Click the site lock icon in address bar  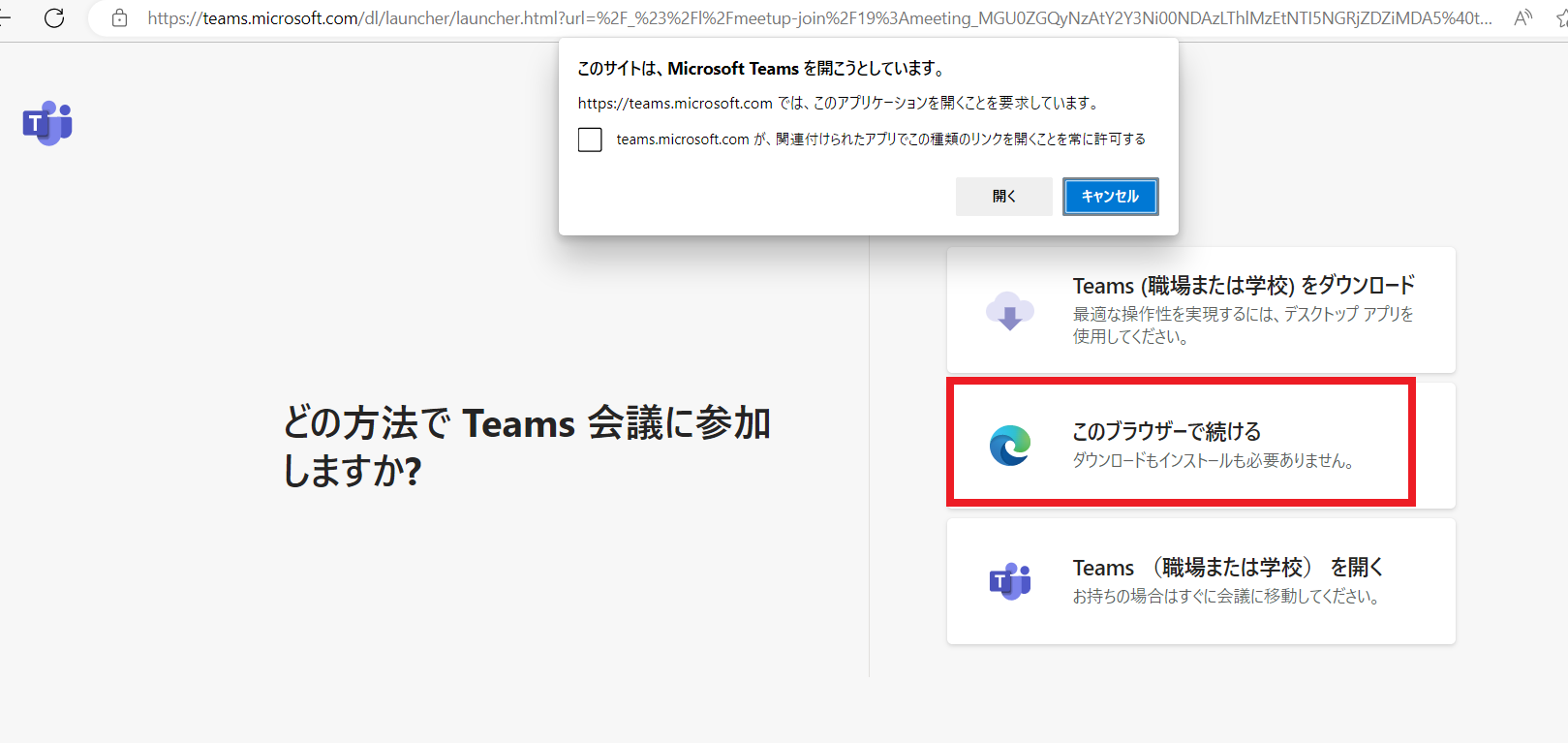point(119,18)
